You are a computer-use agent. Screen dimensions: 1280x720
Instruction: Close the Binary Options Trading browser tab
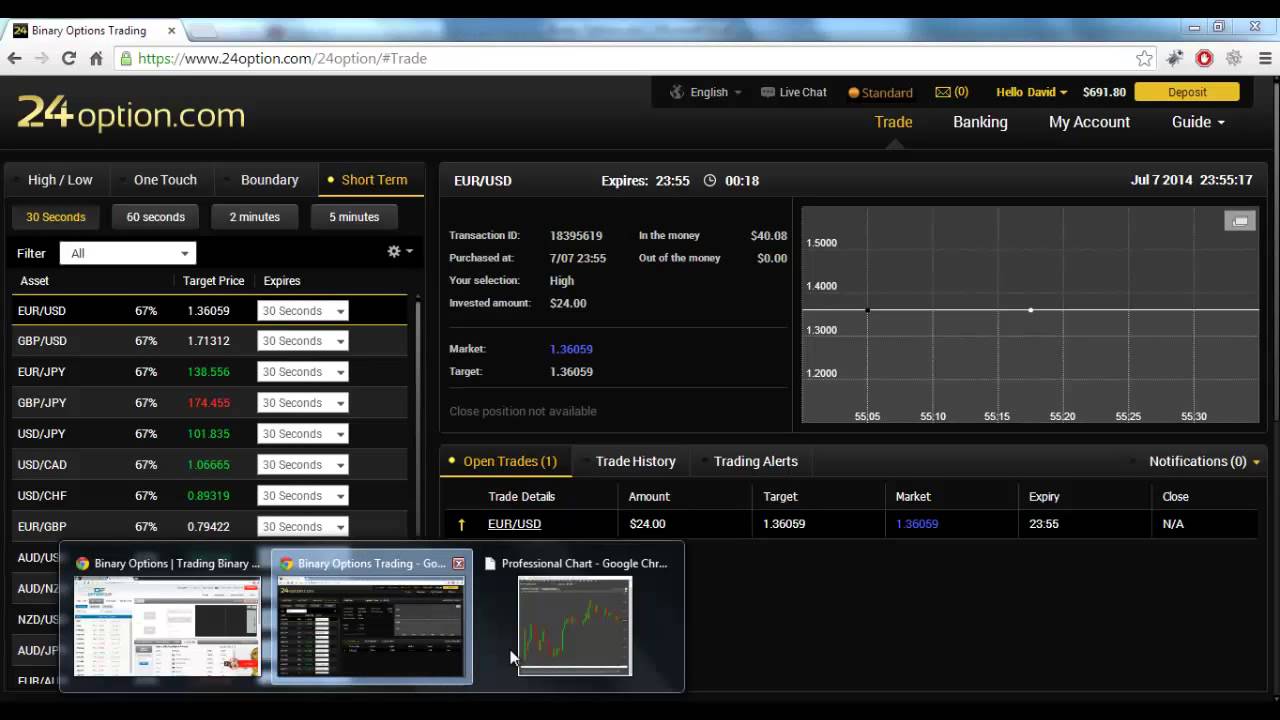pyautogui.click(x=171, y=30)
